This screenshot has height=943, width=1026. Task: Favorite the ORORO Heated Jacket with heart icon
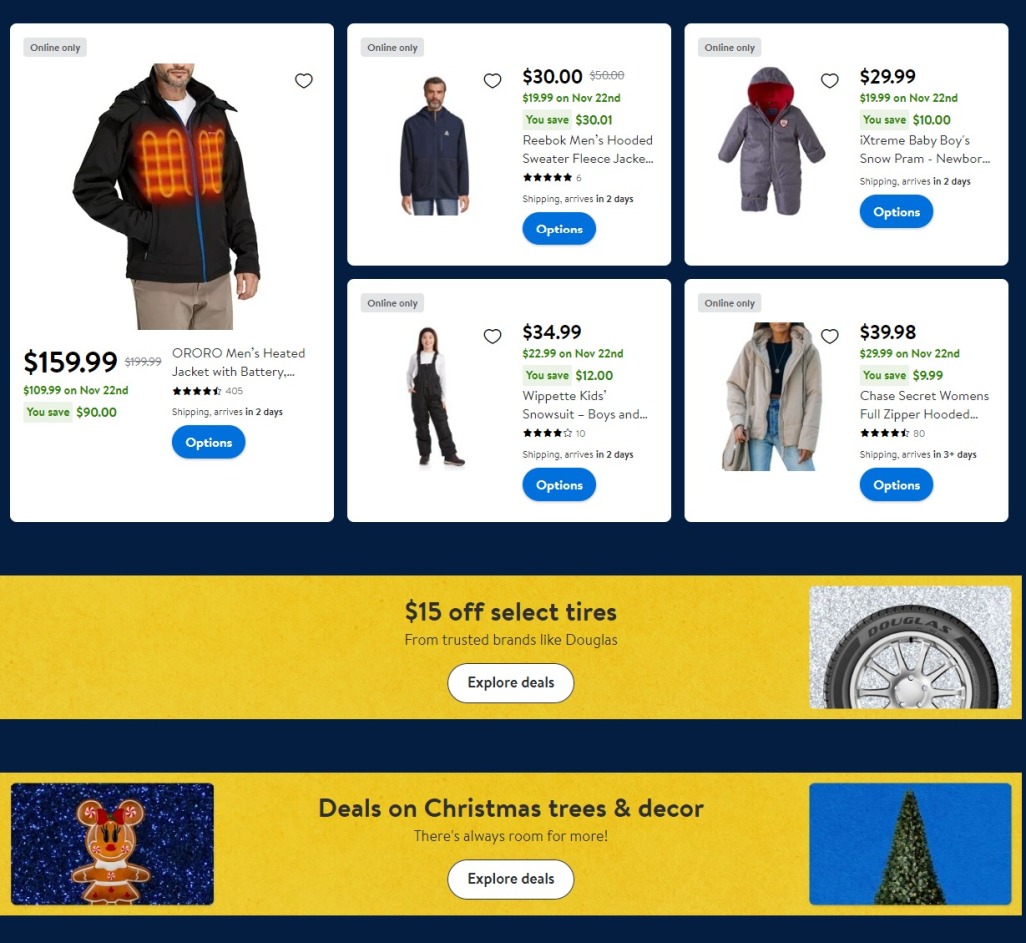tap(304, 80)
